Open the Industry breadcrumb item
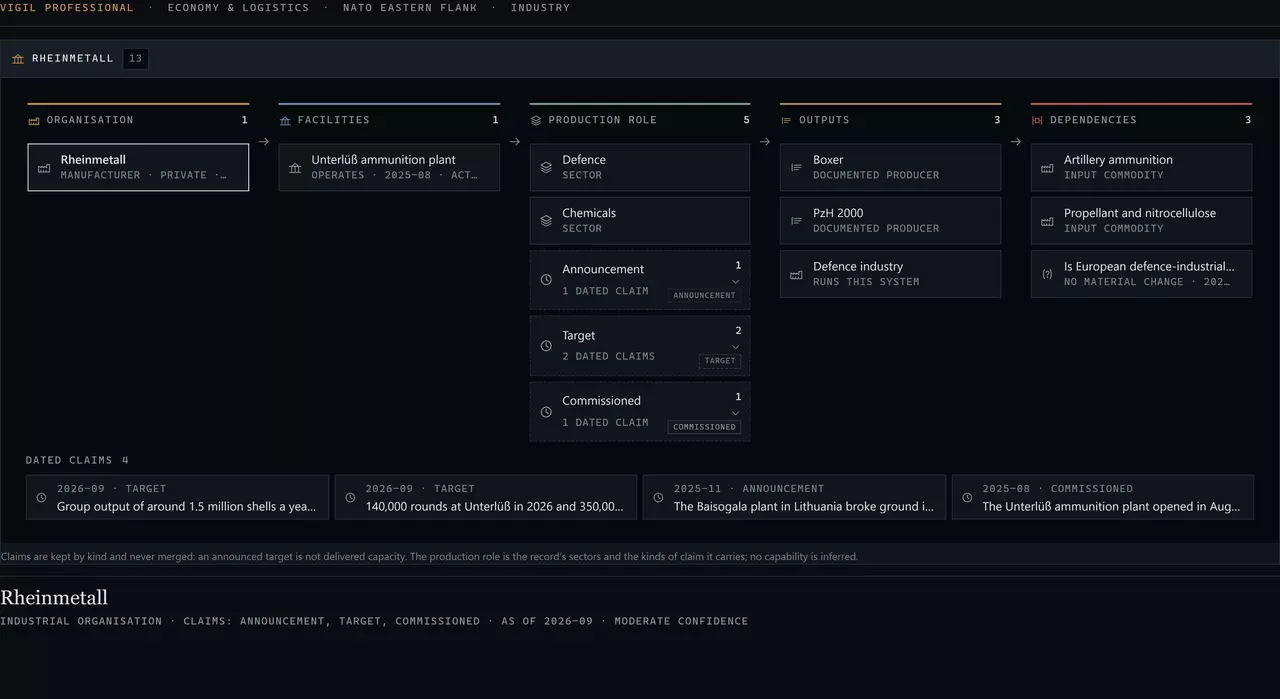The height and width of the screenshot is (699, 1280). (x=540, y=8)
